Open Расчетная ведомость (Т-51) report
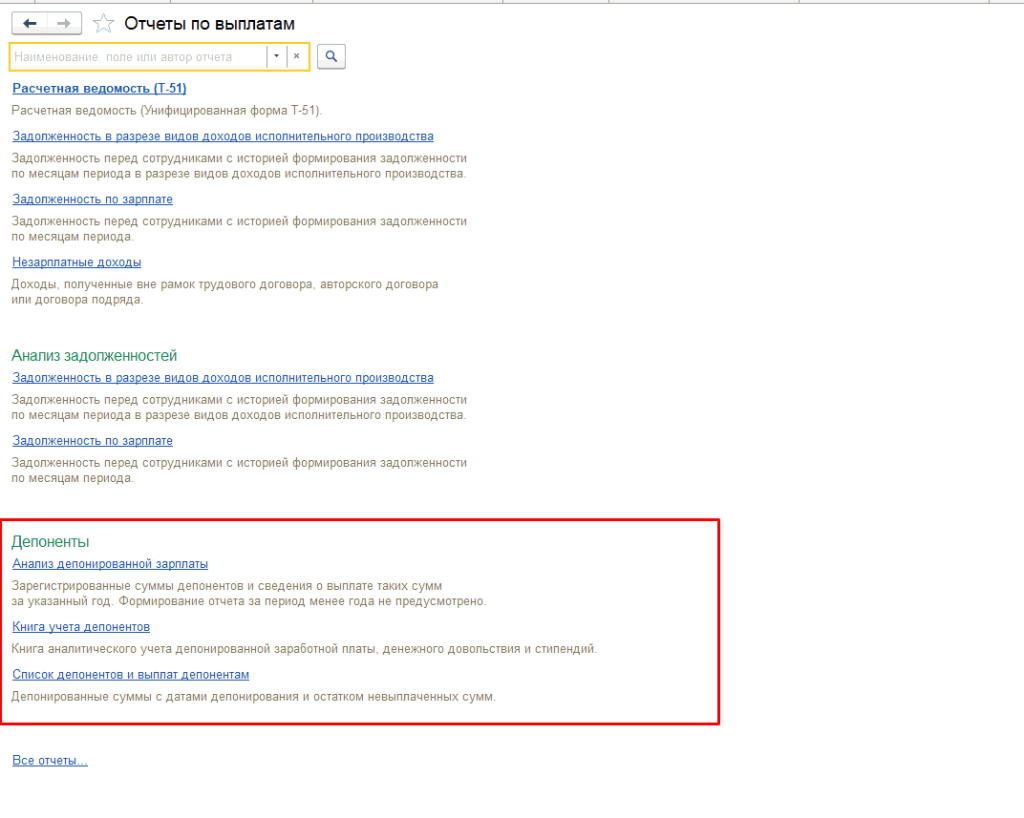Viewport: 1024px width, 818px height. 99,89
